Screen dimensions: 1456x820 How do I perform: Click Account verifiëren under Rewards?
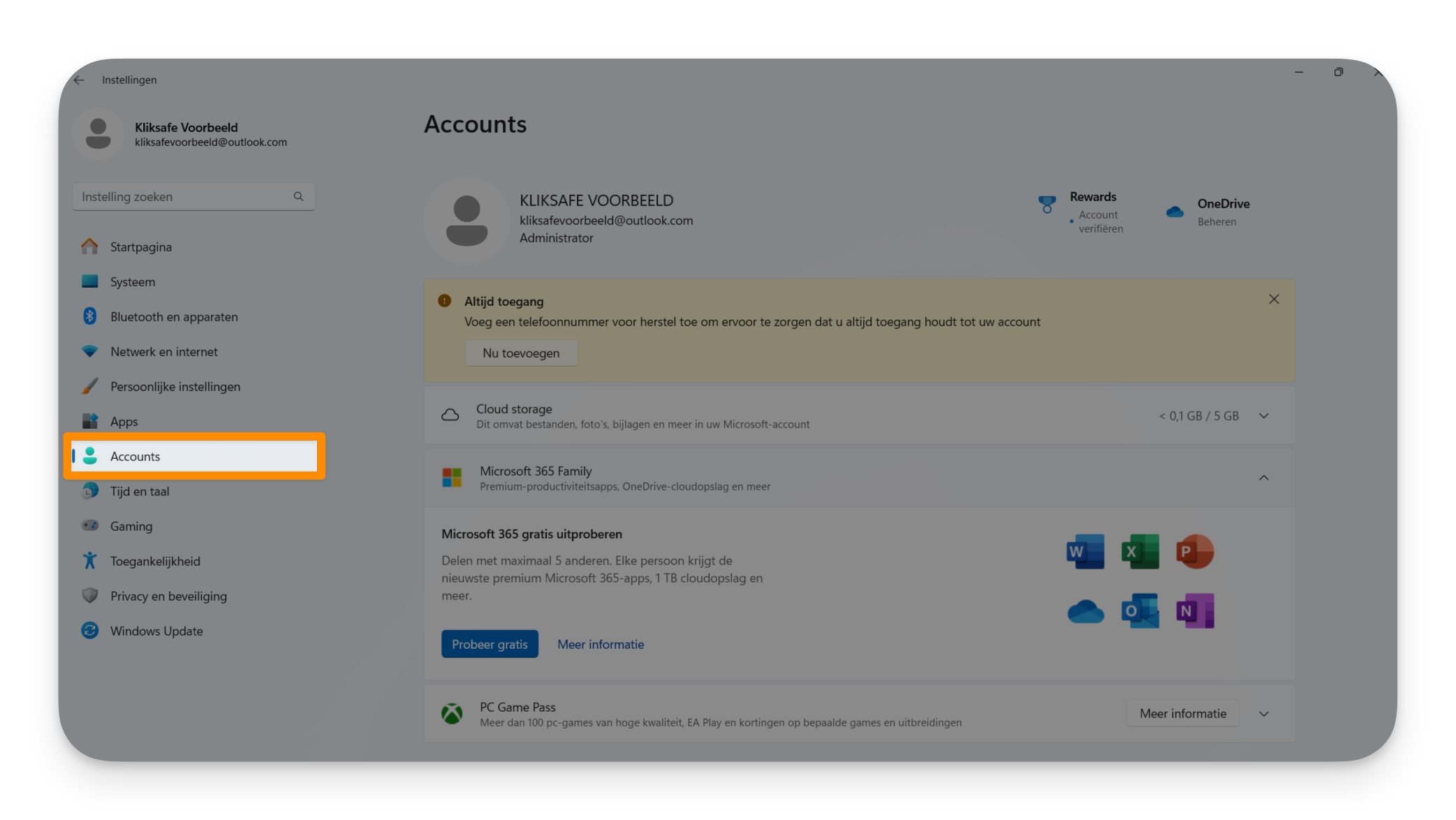[x=1101, y=222]
